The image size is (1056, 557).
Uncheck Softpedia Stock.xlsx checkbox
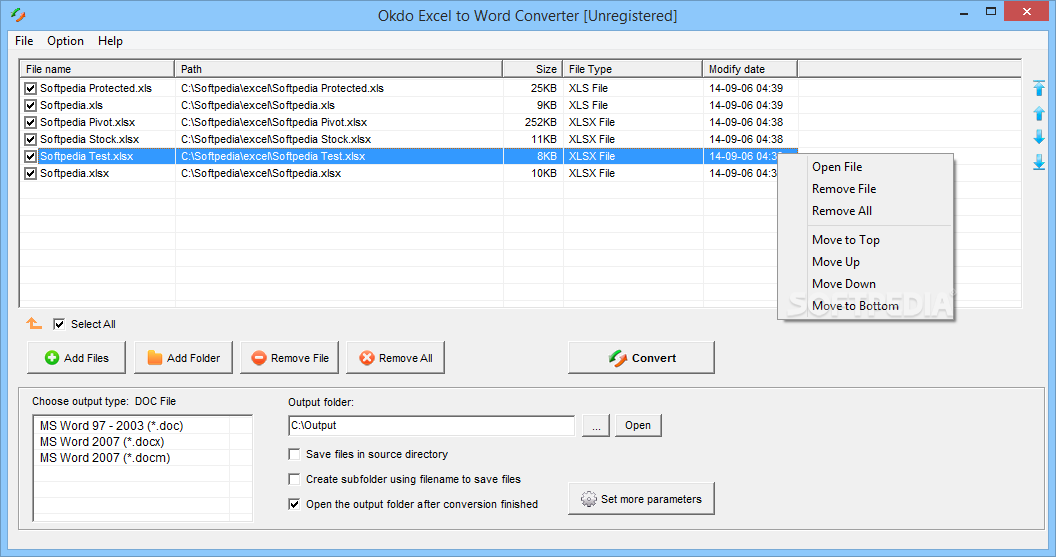pyautogui.click(x=30, y=139)
